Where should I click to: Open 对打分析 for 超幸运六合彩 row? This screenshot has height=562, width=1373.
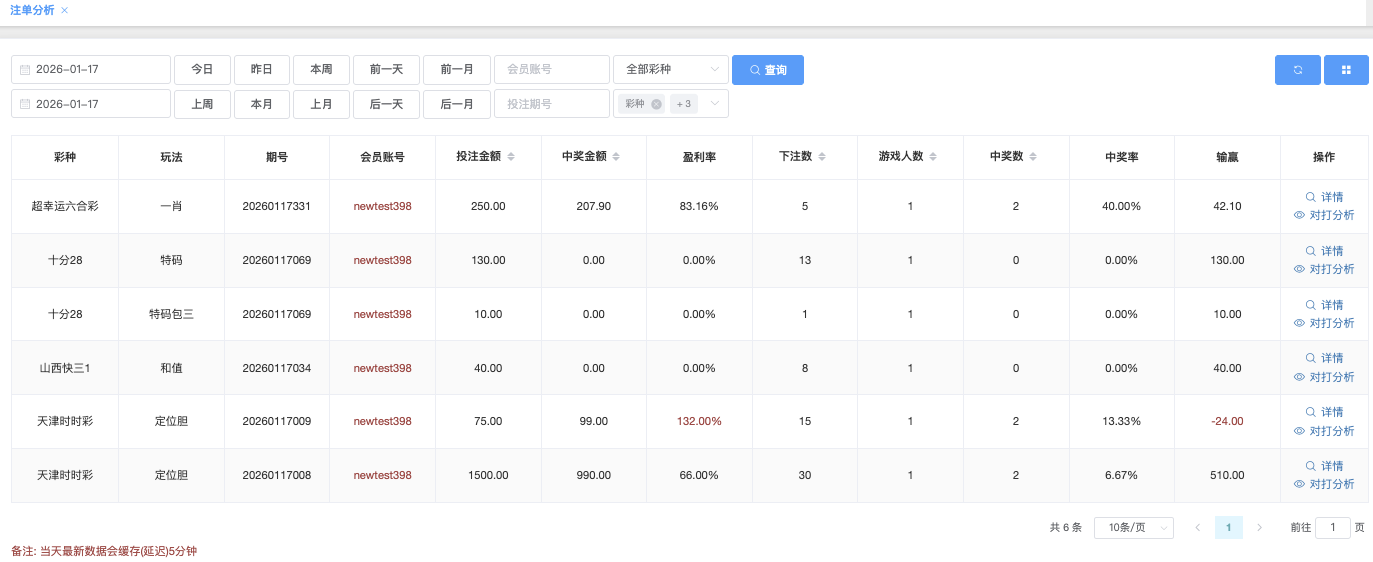point(1324,215)
